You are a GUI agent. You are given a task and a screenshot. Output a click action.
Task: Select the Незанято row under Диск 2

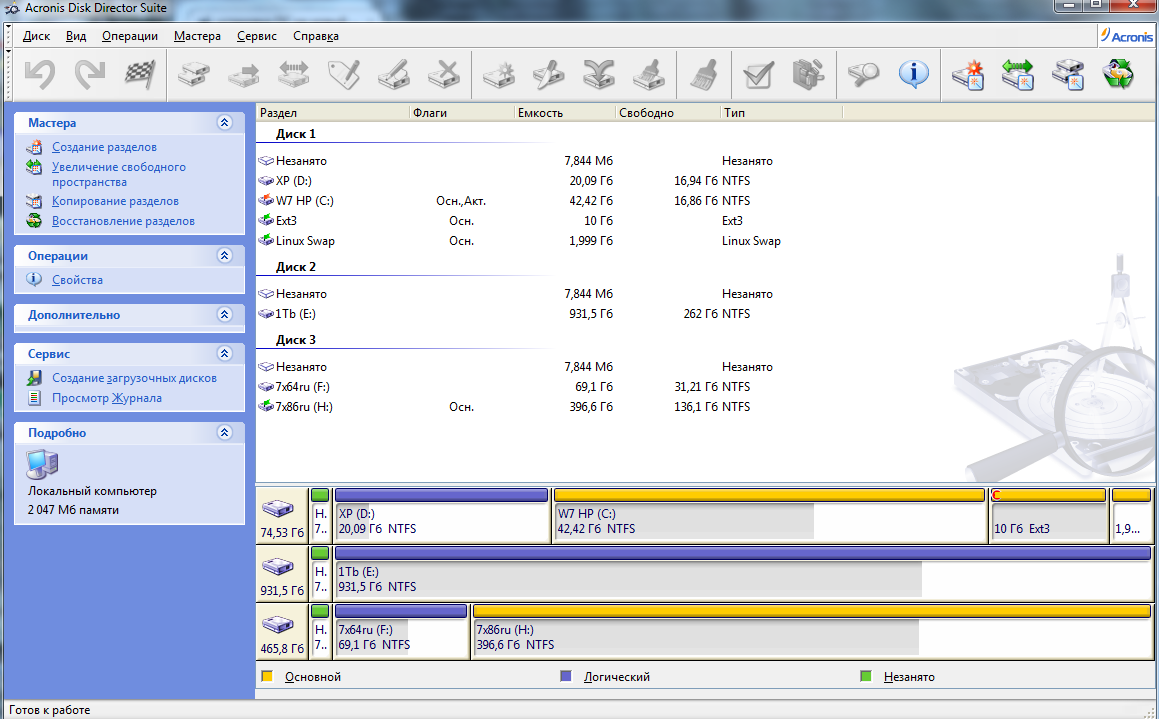tap(549, 294)
